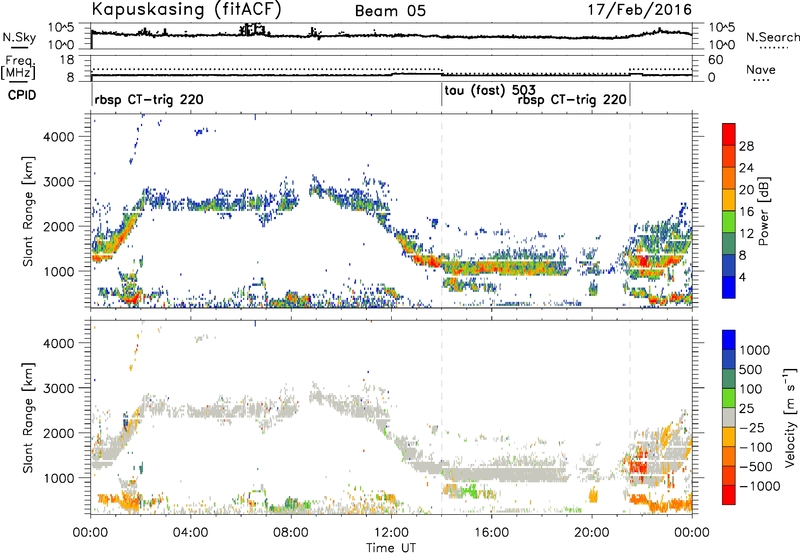Click the "4000" tick on the power panel
Image resolution: width=800 pixels, height=554 pixels.
click(x=59, y=137)
